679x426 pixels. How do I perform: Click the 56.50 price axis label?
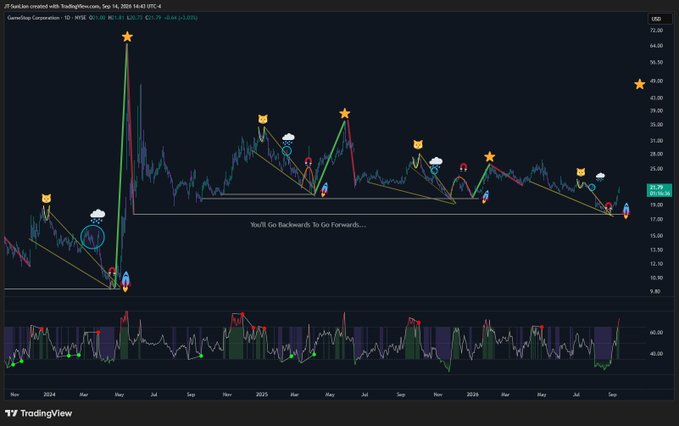[x=656, y=62]
